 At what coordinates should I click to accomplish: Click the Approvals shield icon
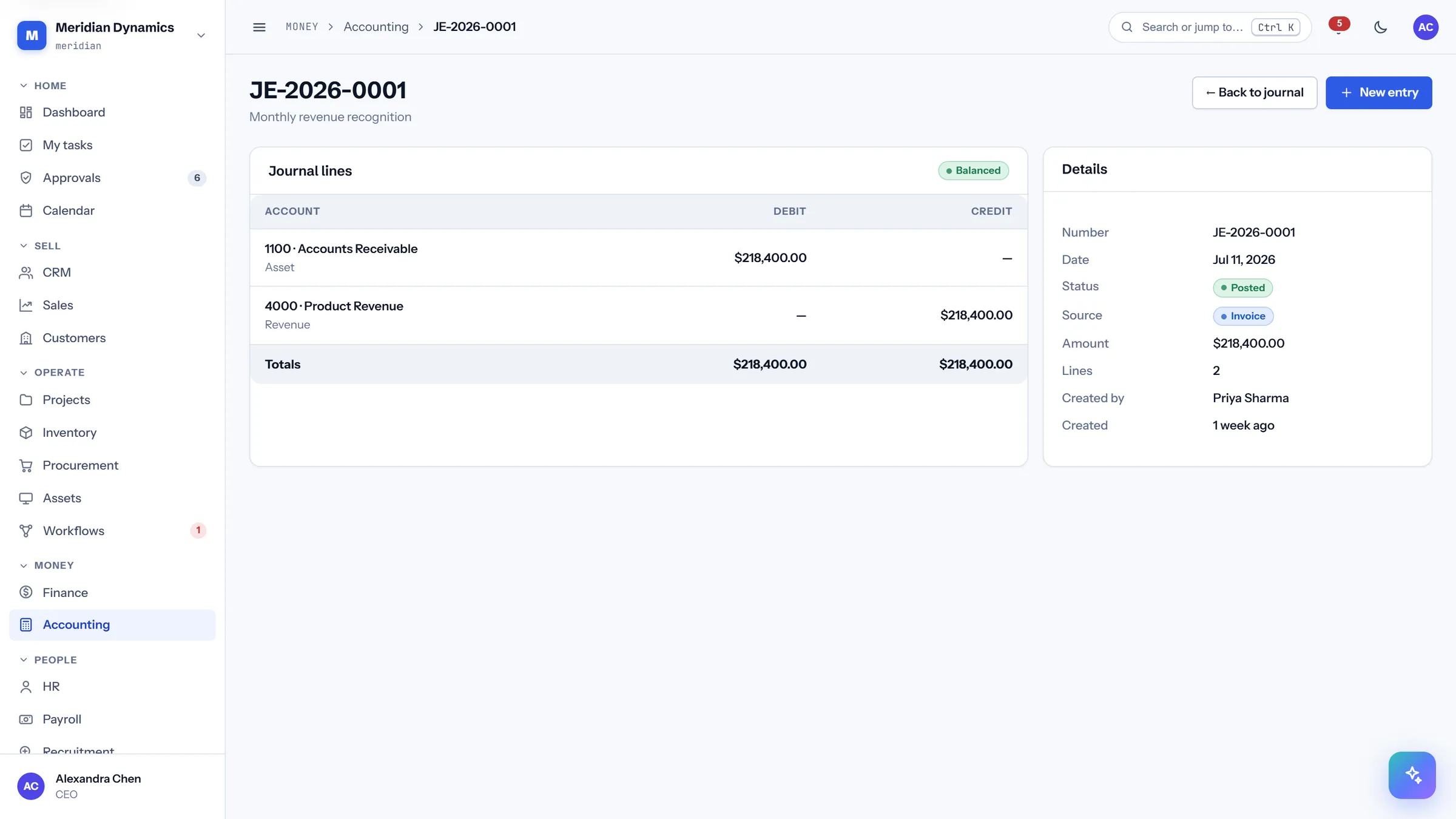pyautogui.click(x=25, y=178)
